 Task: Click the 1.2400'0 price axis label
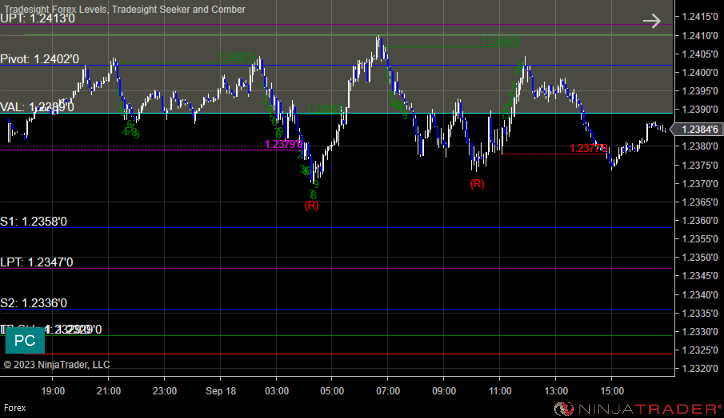[700, 73]
